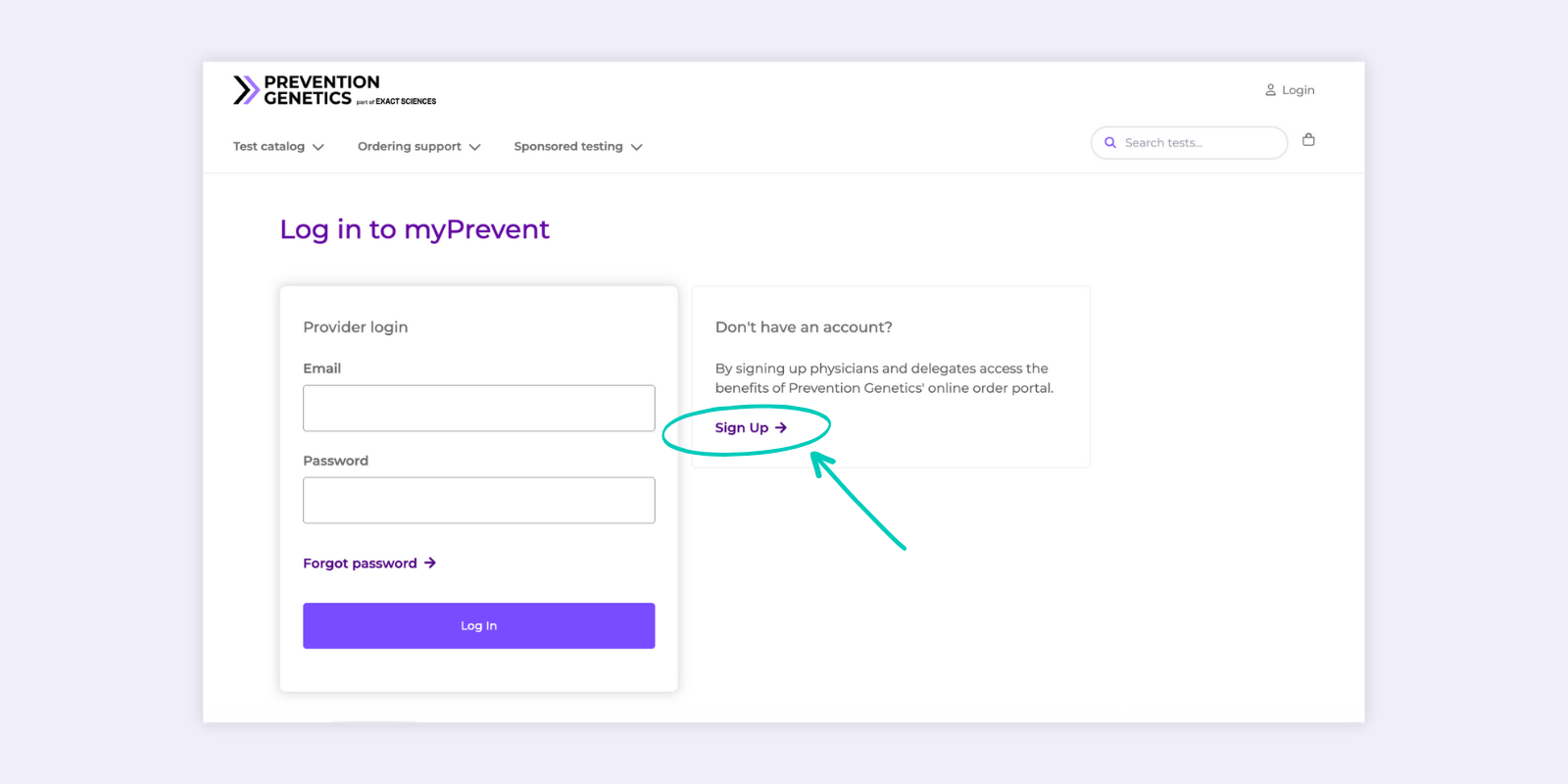Image resolution: width=1568 pixels, height=784 pixels.
Task: Open the Test catalog menu label
Action: [x=269, y=147]
